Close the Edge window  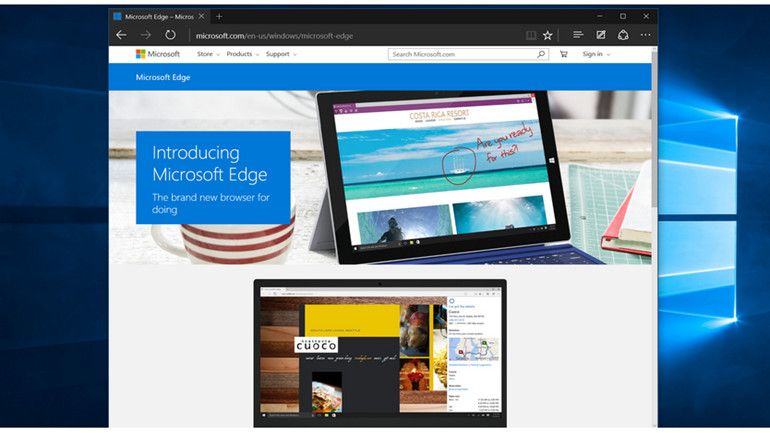pyautogui.click(x=646, y=16)
